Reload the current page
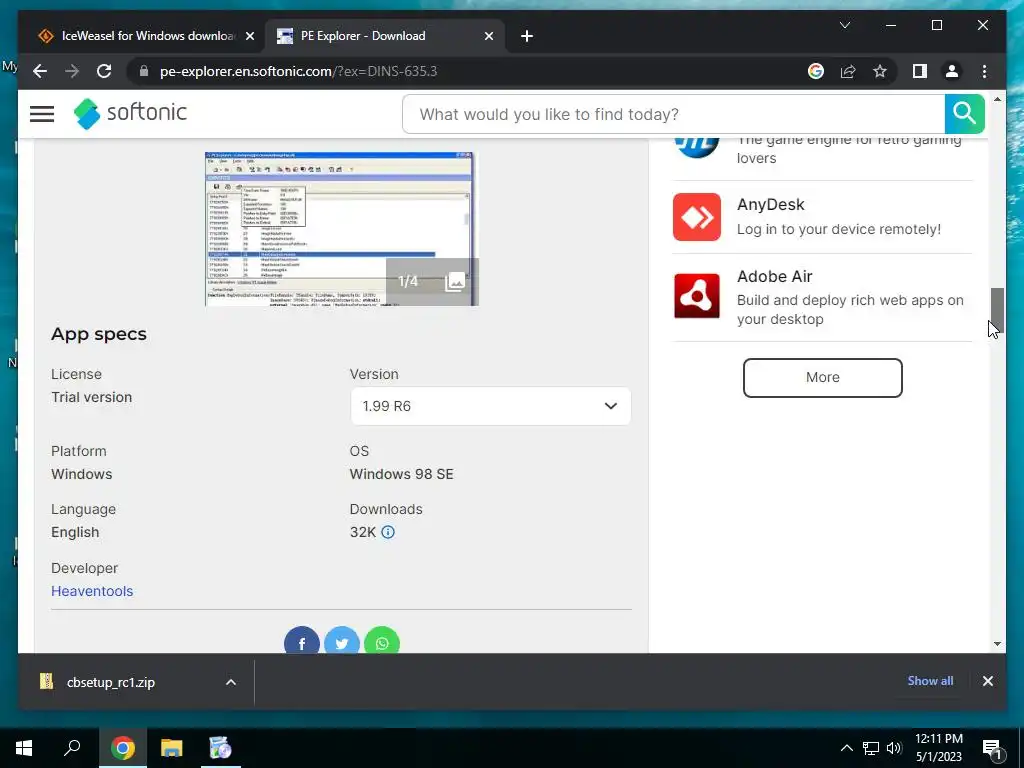This screenshot has height=768, width=1024. [x=104, y=71]
